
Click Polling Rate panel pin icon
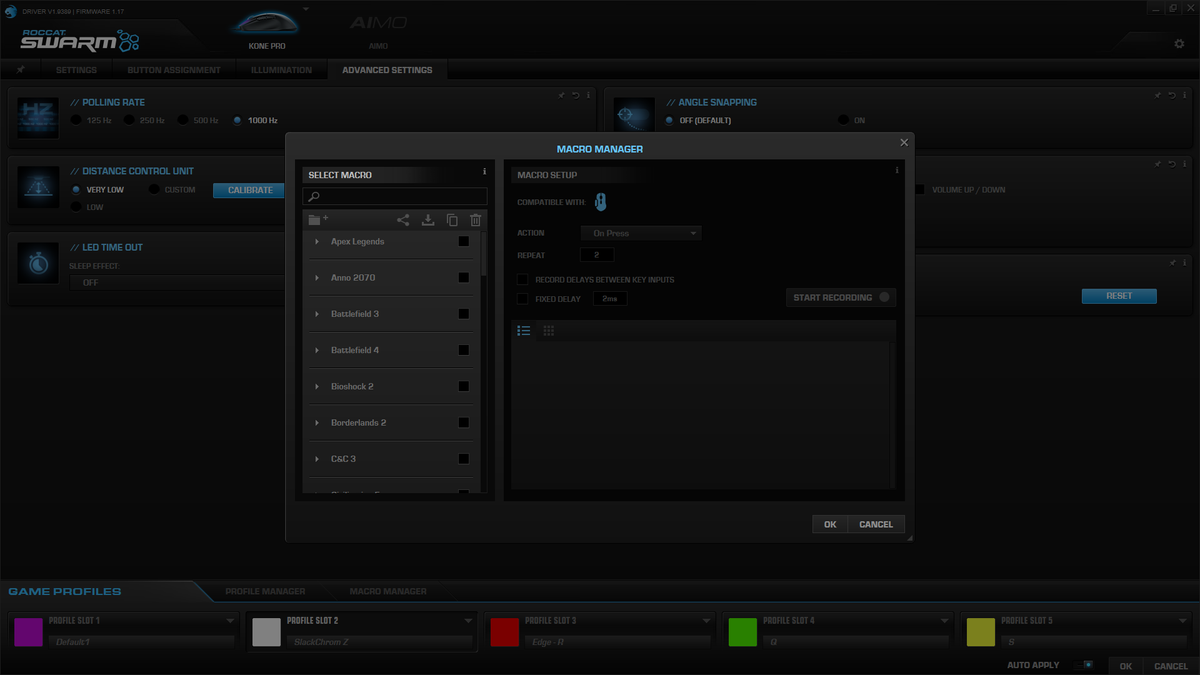562,95
